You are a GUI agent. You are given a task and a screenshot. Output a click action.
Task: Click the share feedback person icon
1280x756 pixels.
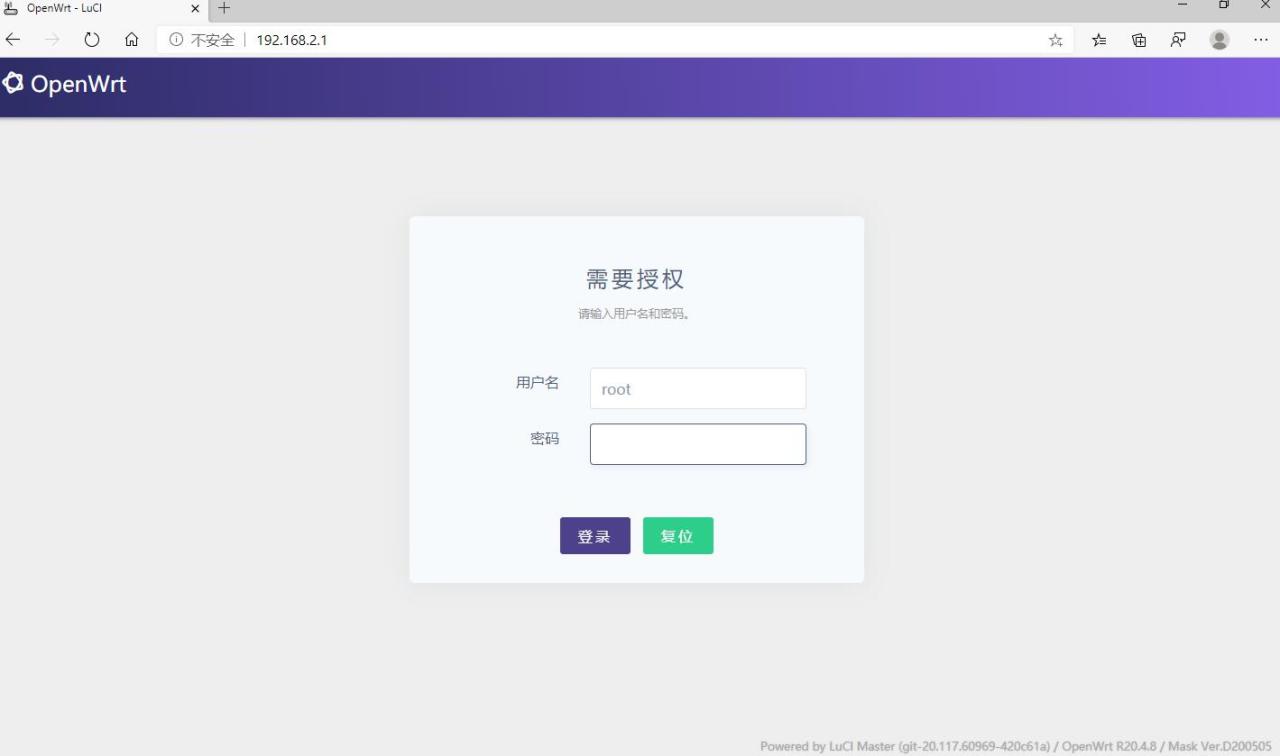pos(1178,40)
